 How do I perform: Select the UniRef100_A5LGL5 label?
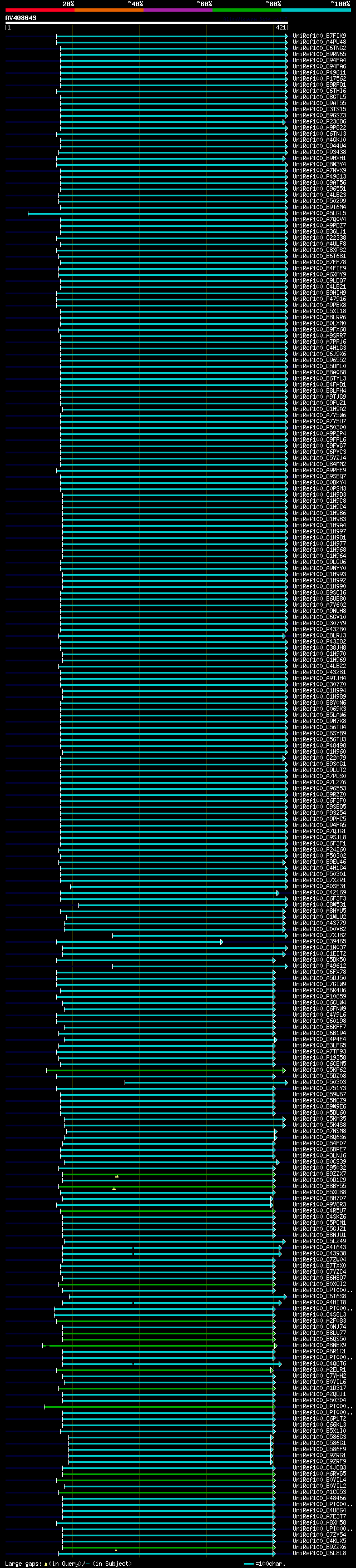[319, 214]
